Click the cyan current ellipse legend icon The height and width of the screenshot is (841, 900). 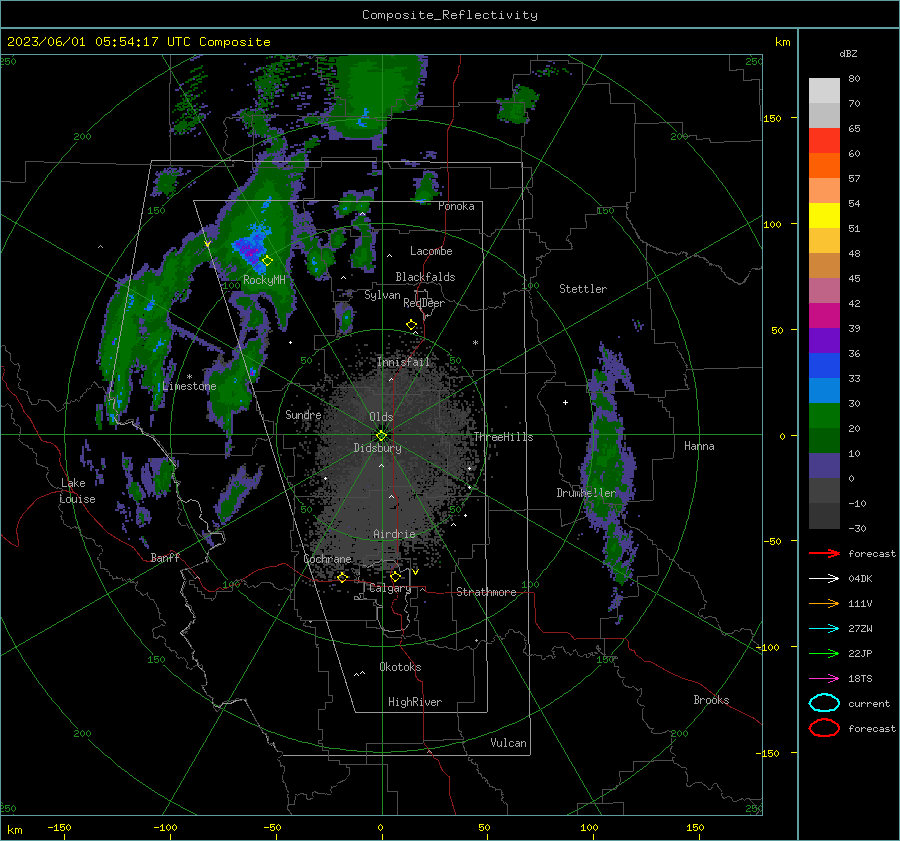tap(824, 703)
